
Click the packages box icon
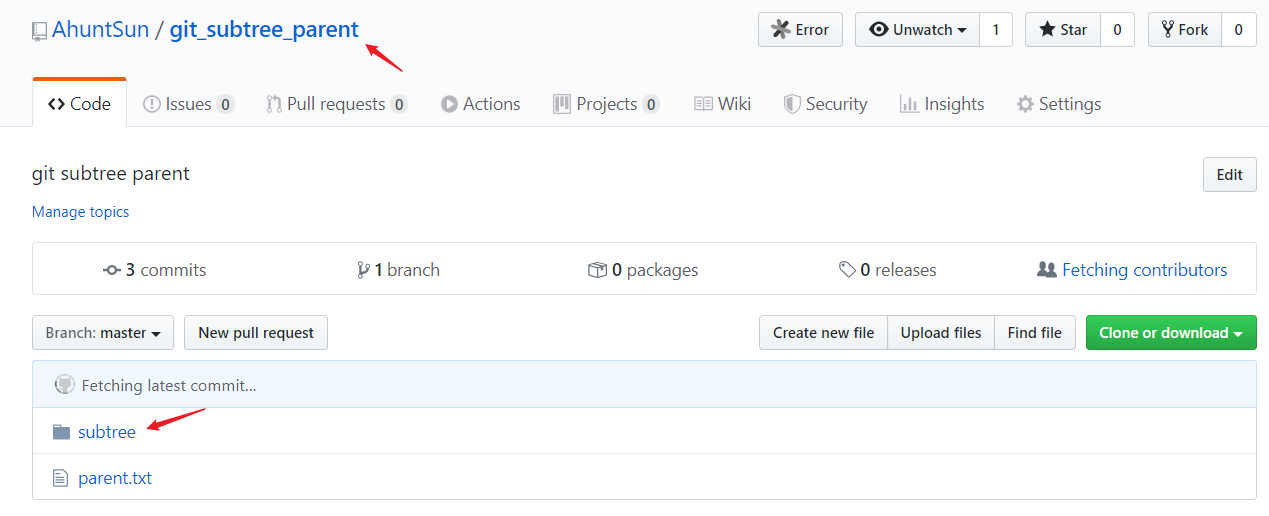coord(597,270)
